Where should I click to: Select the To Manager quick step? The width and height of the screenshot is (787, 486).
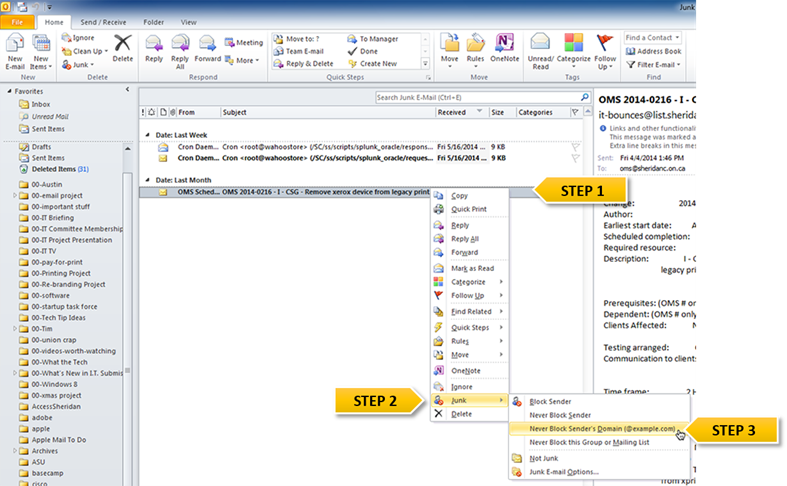pos(373,39)
